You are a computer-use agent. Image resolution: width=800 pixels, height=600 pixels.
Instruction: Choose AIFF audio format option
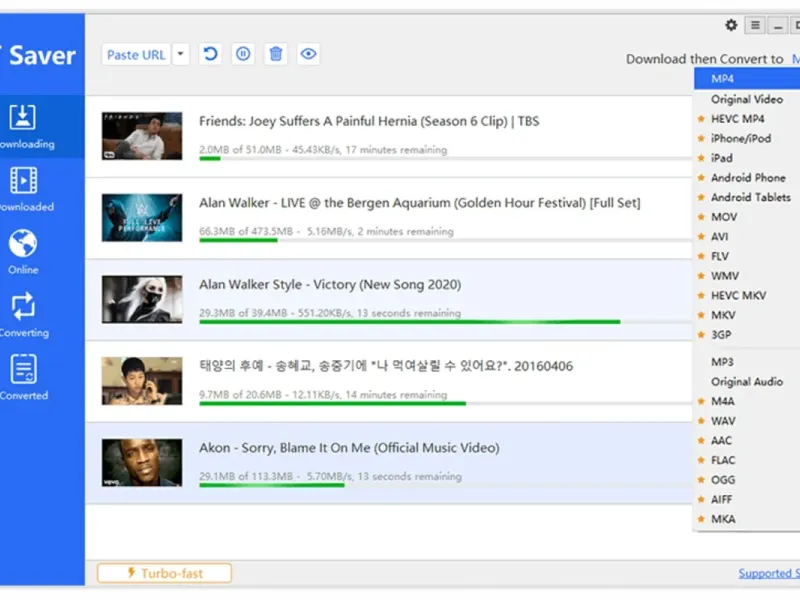[x=747, y=499]
